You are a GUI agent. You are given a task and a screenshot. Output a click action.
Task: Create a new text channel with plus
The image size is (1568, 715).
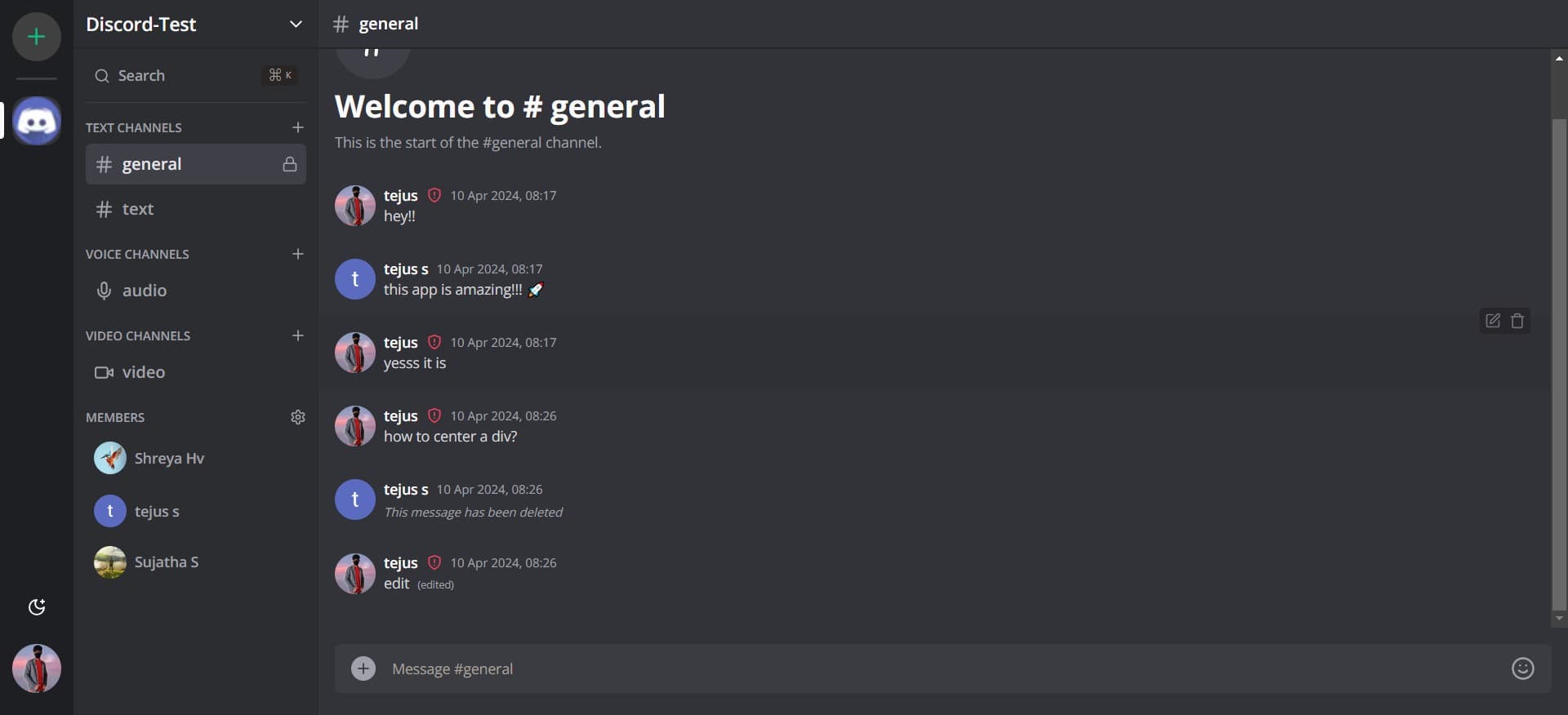(x=298, y=127)
